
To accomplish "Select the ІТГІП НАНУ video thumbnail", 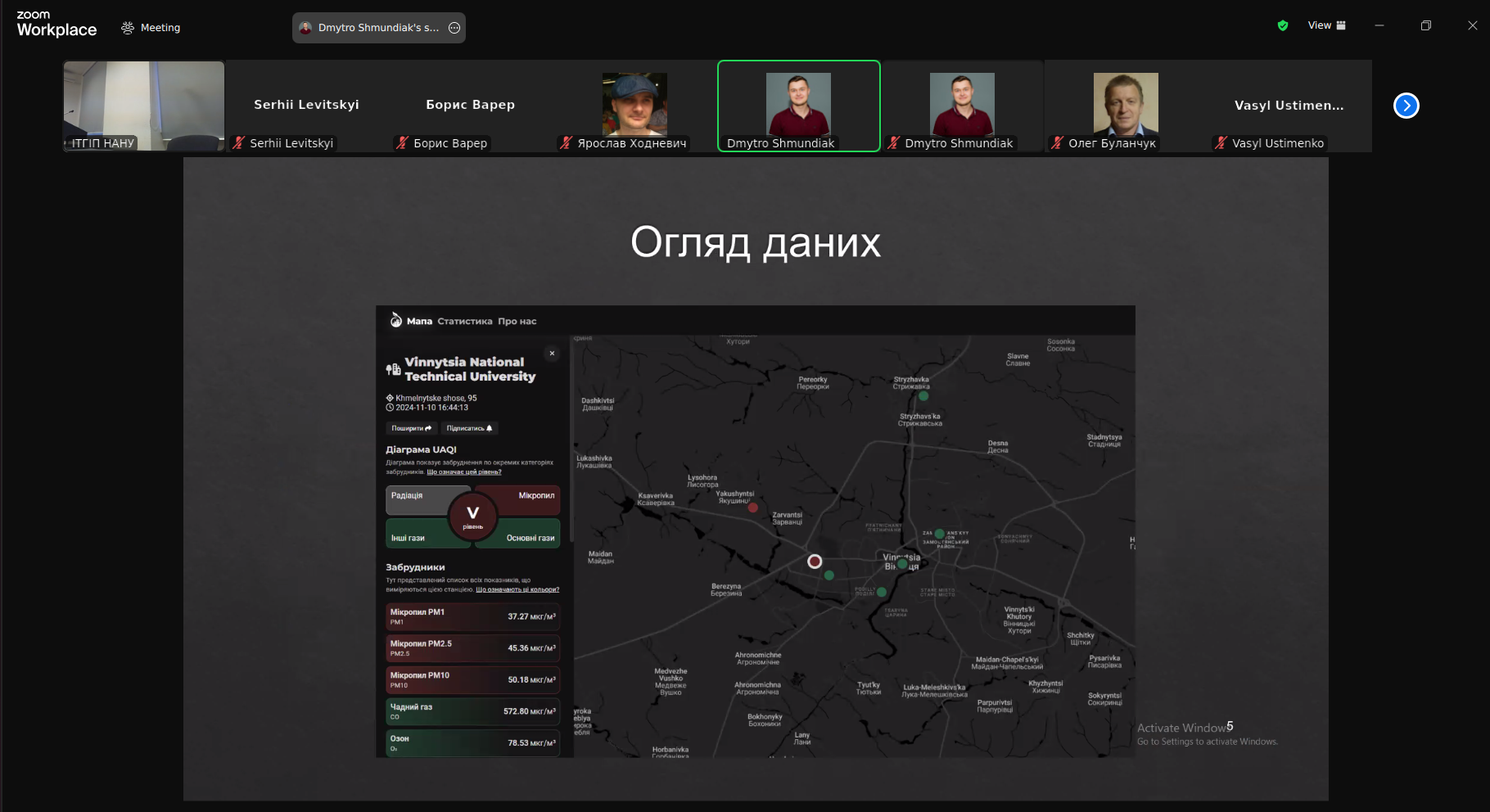I will coord(144,106).
